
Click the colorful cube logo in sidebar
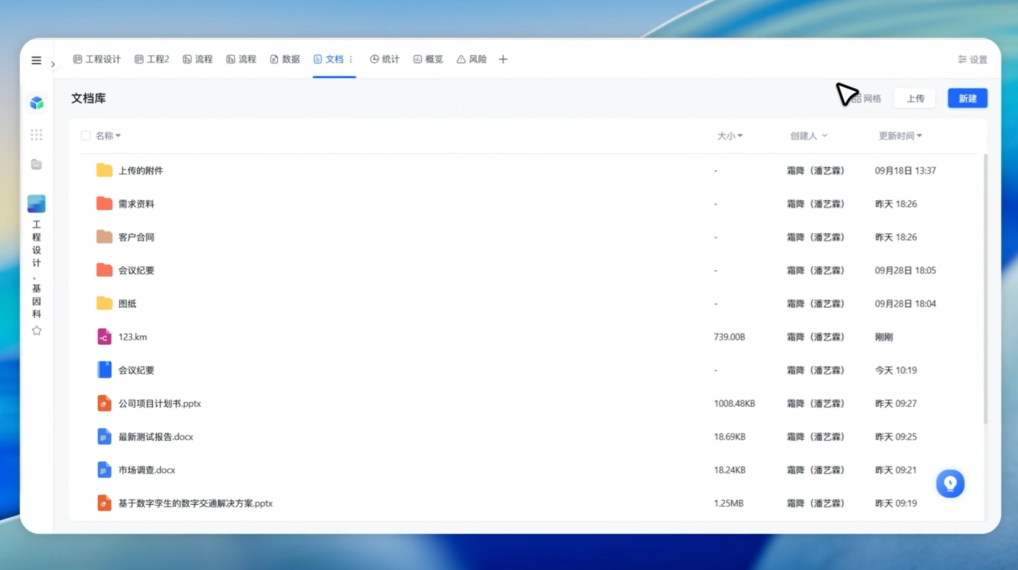(x=36, y=102)
